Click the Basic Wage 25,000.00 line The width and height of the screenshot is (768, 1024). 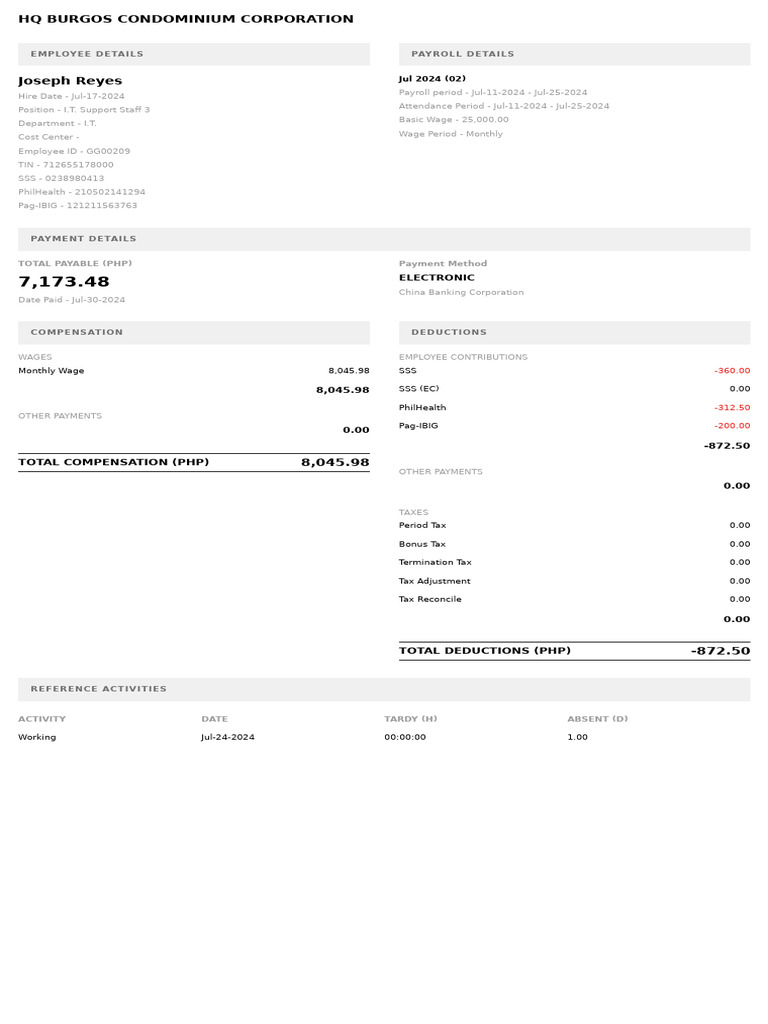pyautogui.click(x=453, y=119)
